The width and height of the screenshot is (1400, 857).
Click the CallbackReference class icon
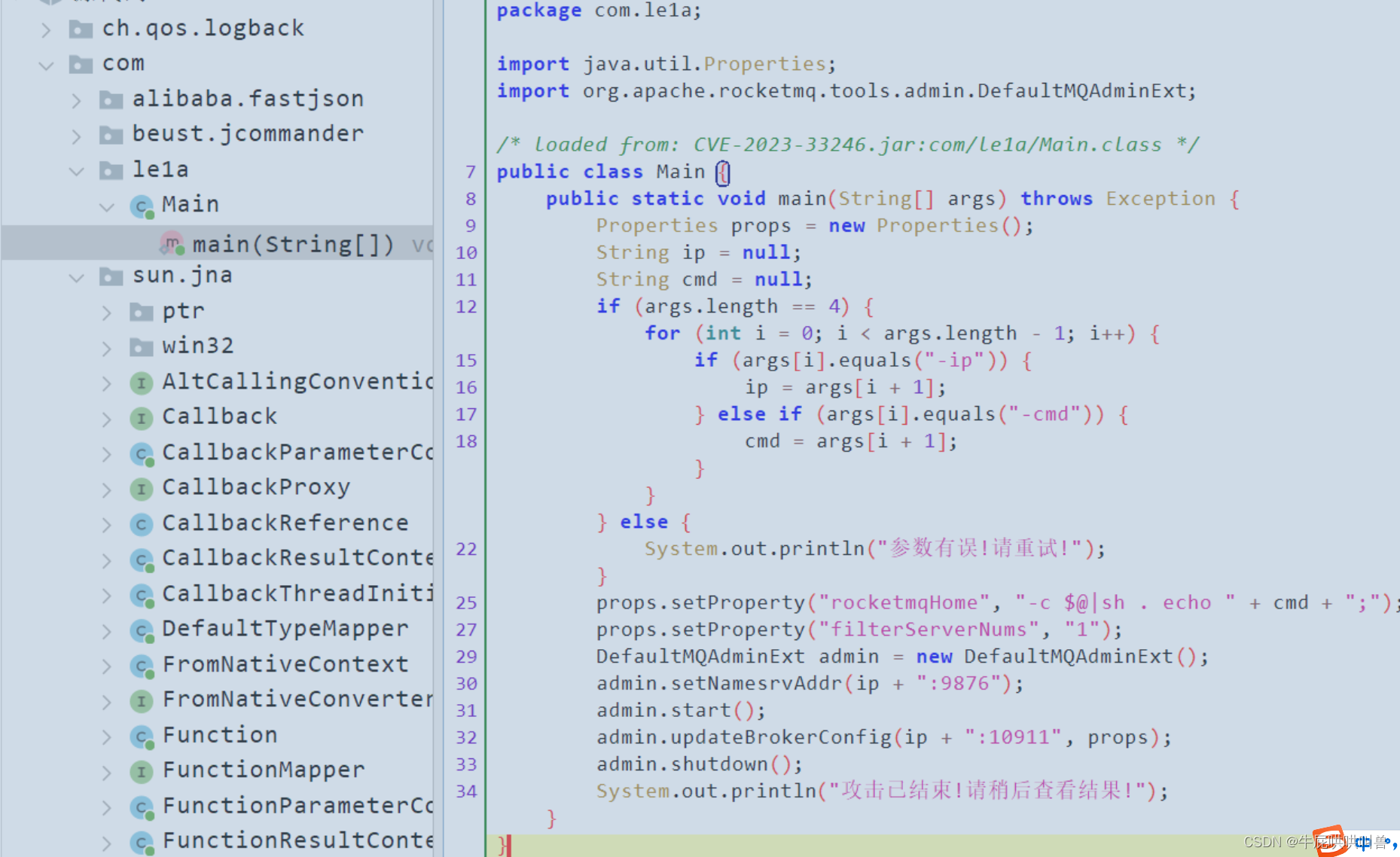pos(141,525)
